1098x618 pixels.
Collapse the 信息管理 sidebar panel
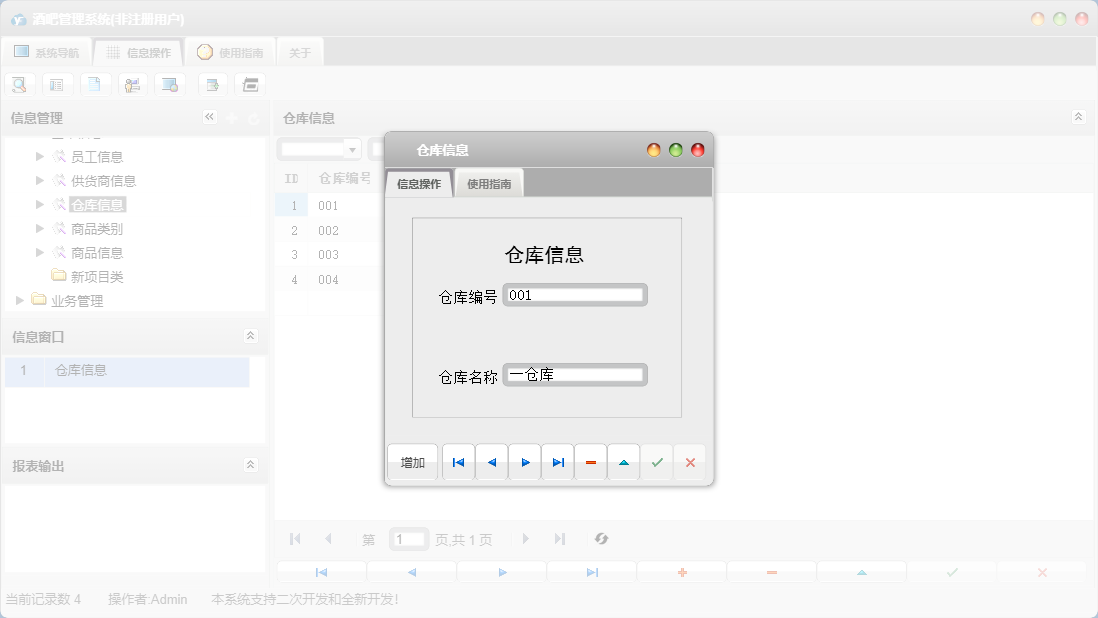point(210,117)
